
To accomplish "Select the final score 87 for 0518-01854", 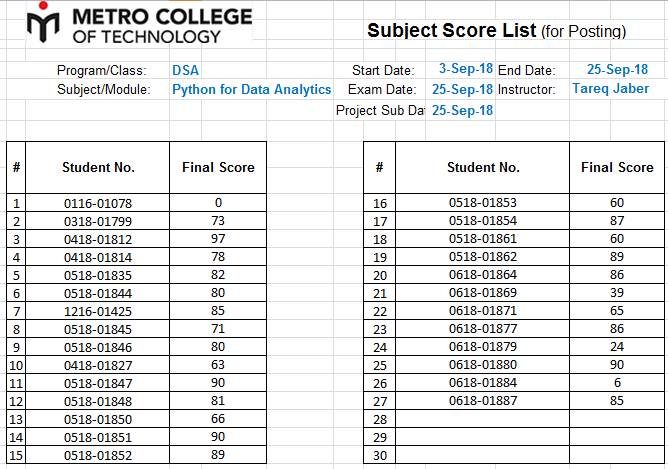I will [x=617, y=221].
